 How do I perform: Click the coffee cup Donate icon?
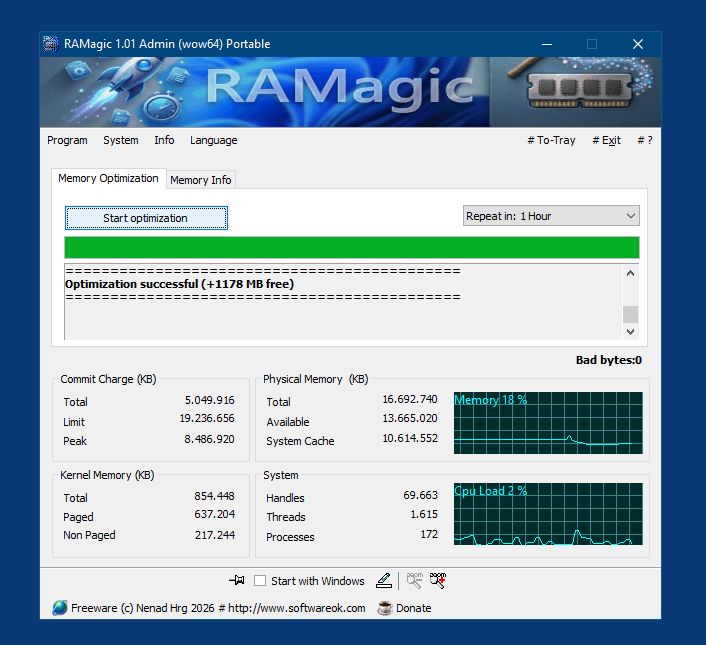point(385,608)
